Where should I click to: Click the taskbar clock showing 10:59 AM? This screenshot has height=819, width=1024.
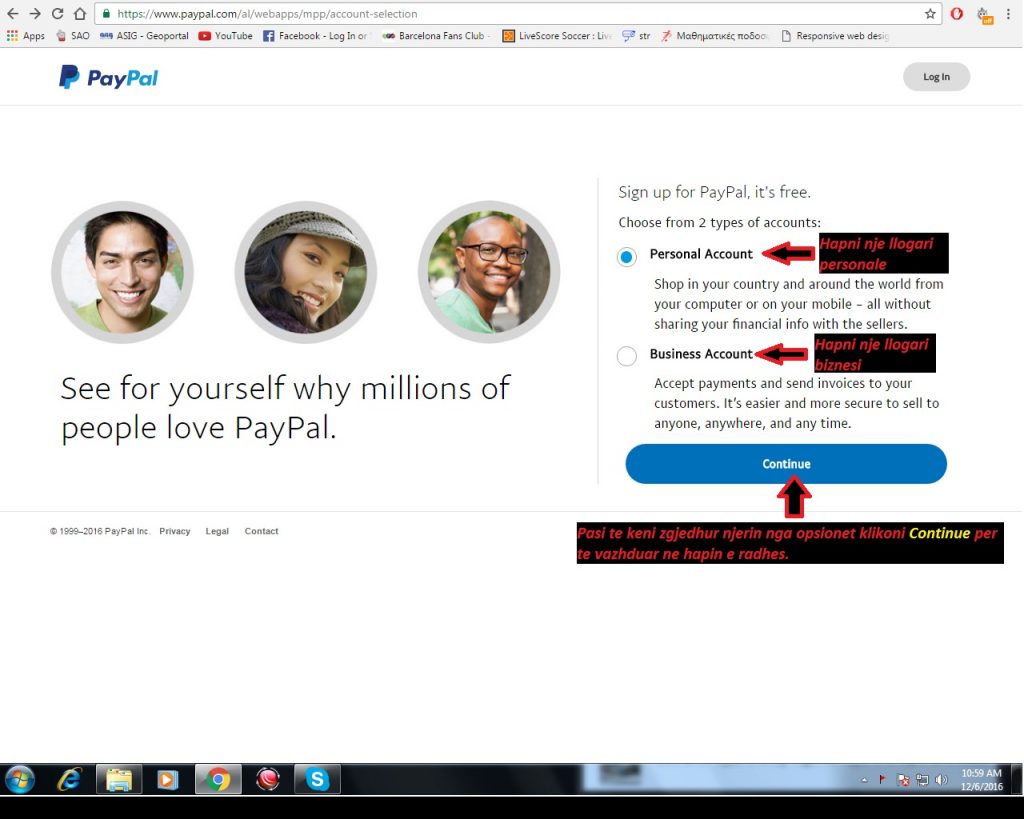click(981, 780)
